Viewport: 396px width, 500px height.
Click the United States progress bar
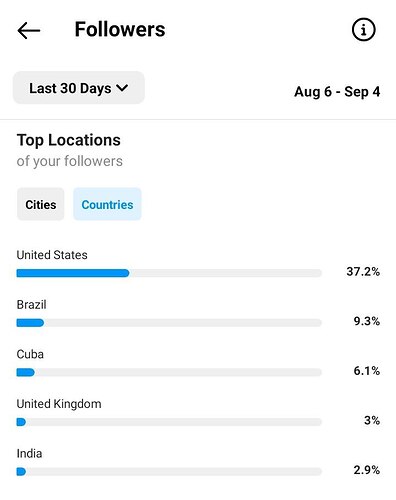169,273
